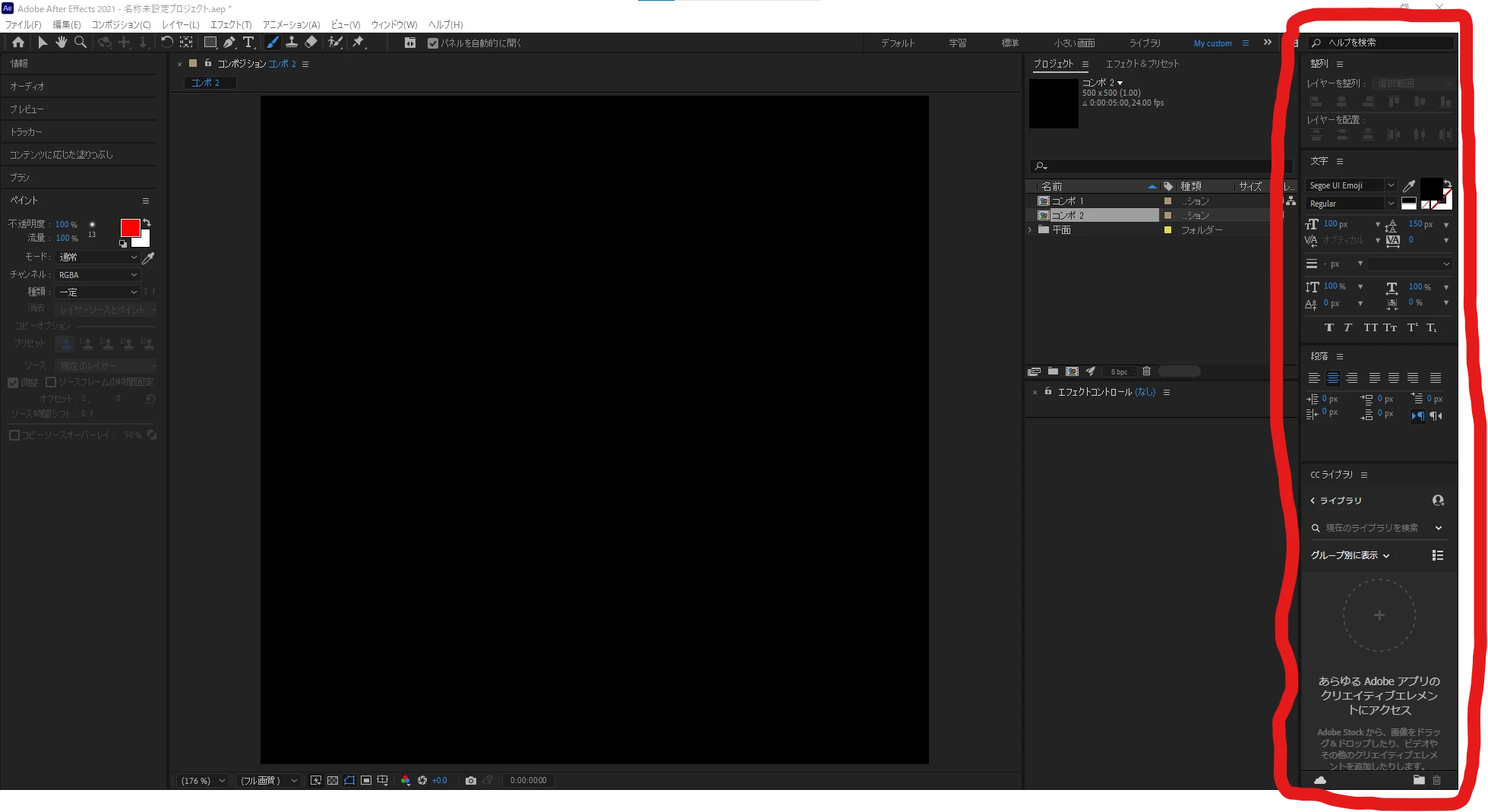Screen dimensions: 1488x812
Task: Click the eyedropper in the Paint panel
Action: (149, 258)
